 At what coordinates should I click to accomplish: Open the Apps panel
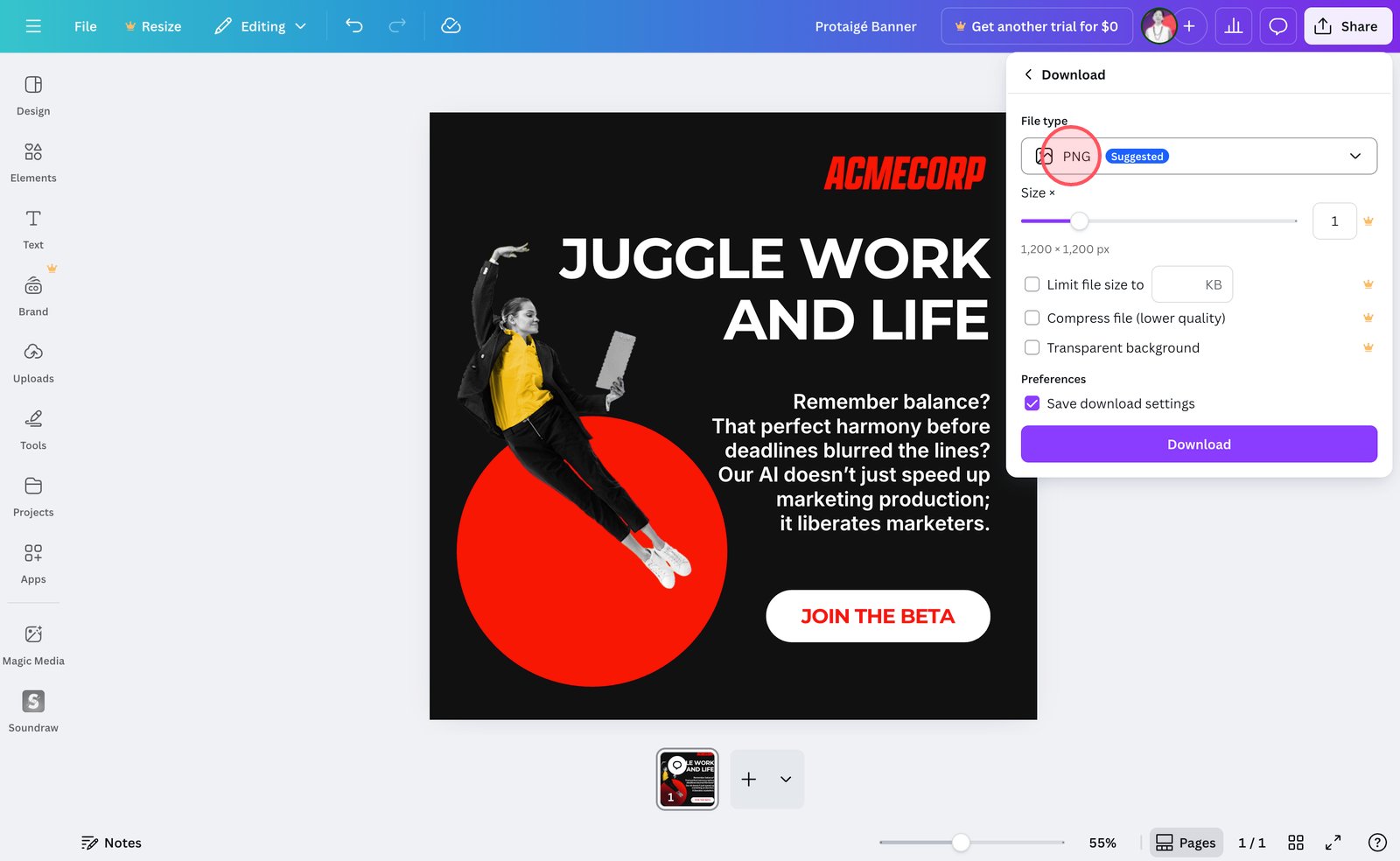pyautogui.click(x=33, y=564)
